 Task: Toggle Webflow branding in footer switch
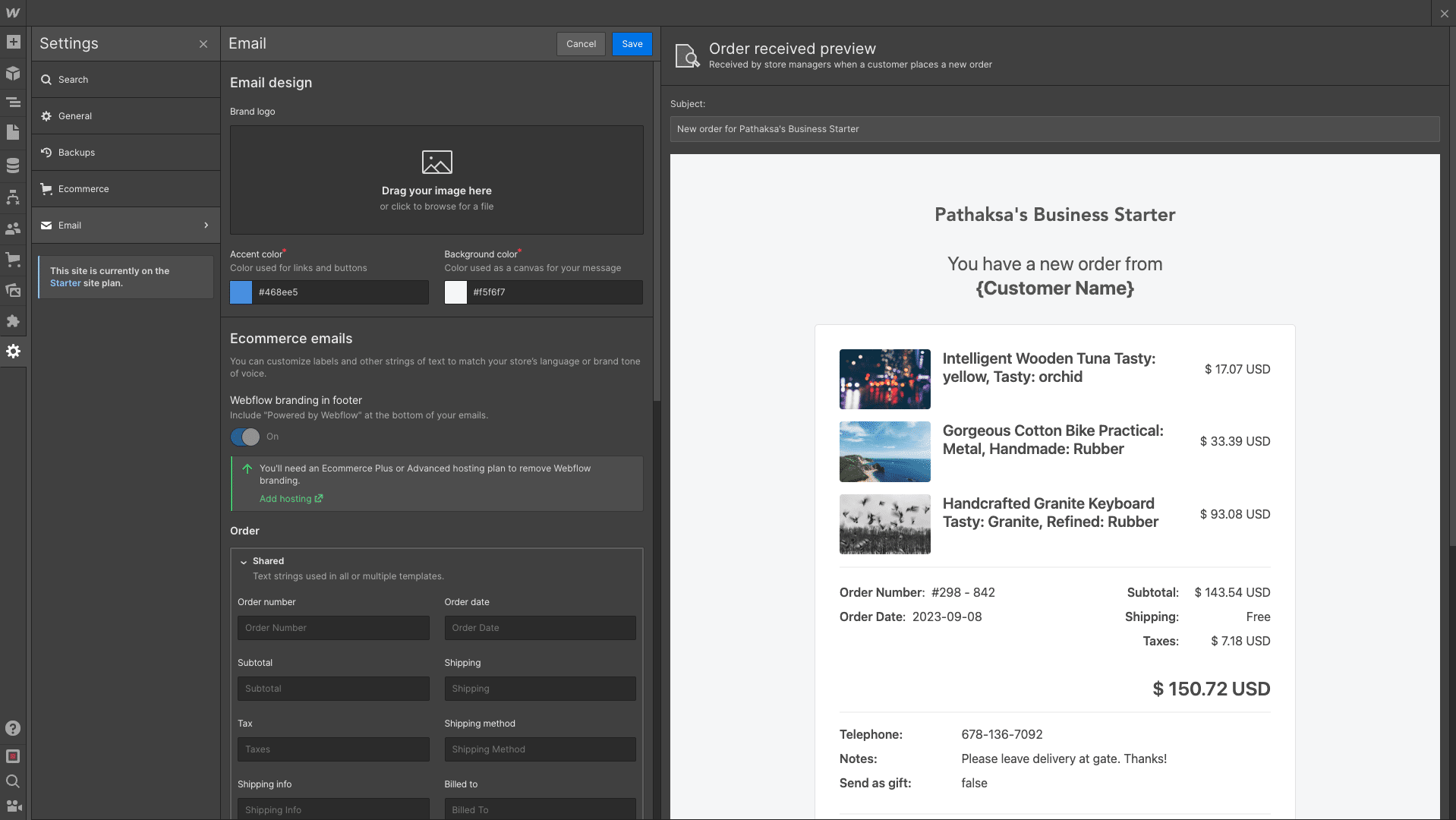[x=245, y=437]
